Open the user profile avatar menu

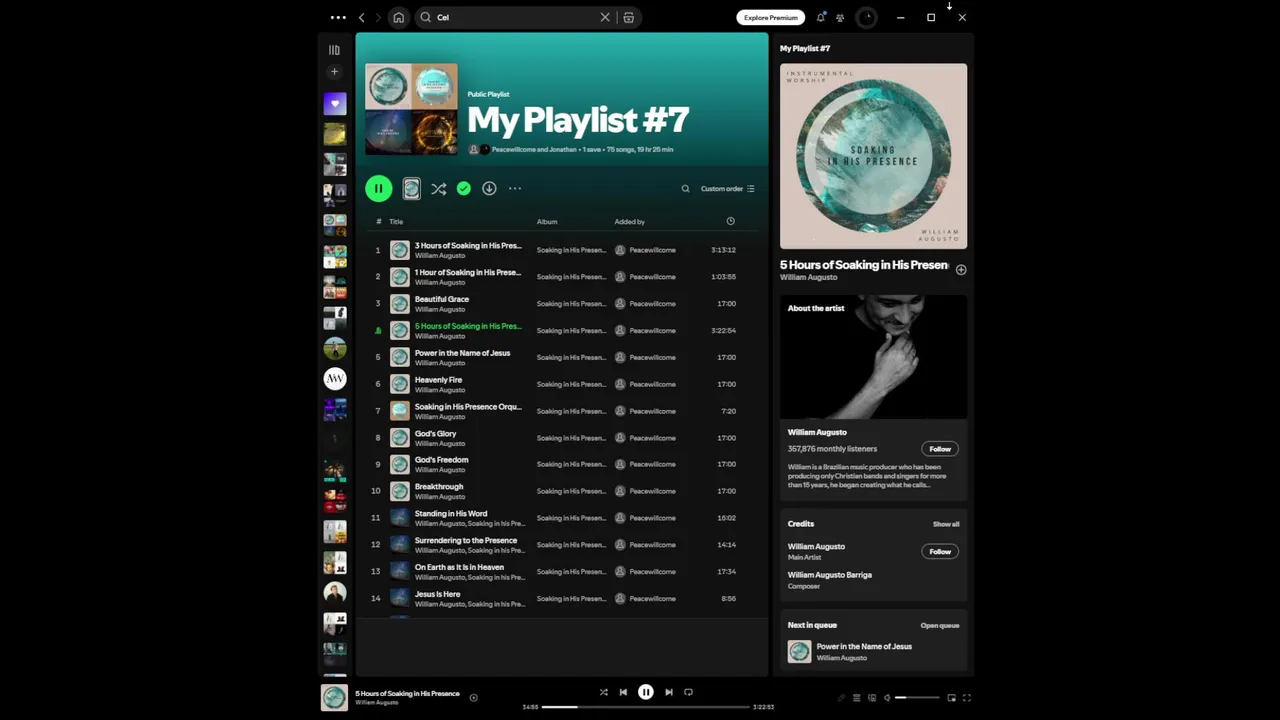[866, 17]
